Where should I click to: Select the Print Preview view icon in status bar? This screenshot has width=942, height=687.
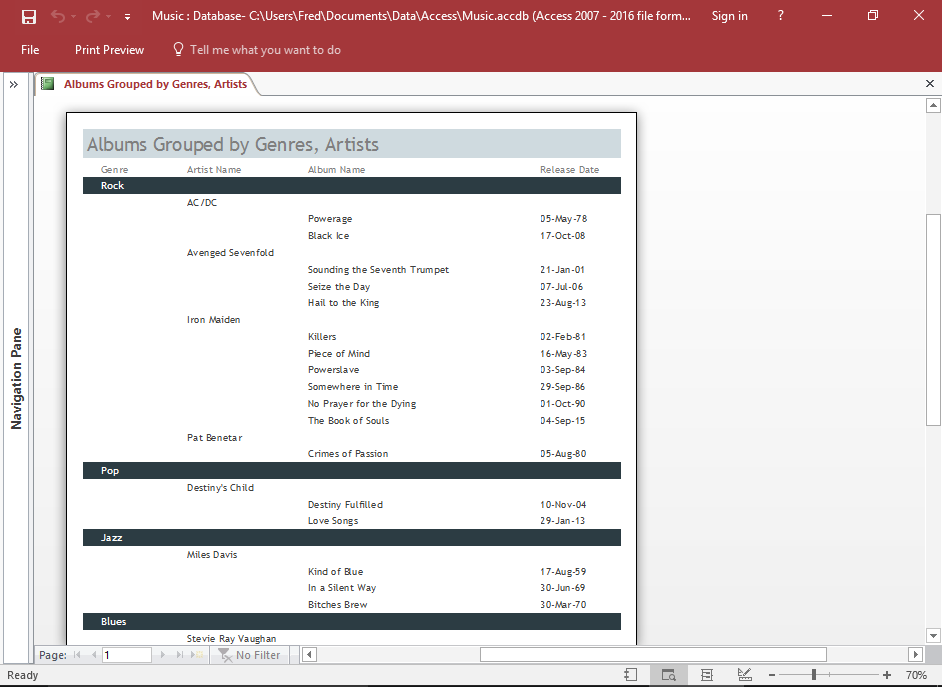point(668,675)
